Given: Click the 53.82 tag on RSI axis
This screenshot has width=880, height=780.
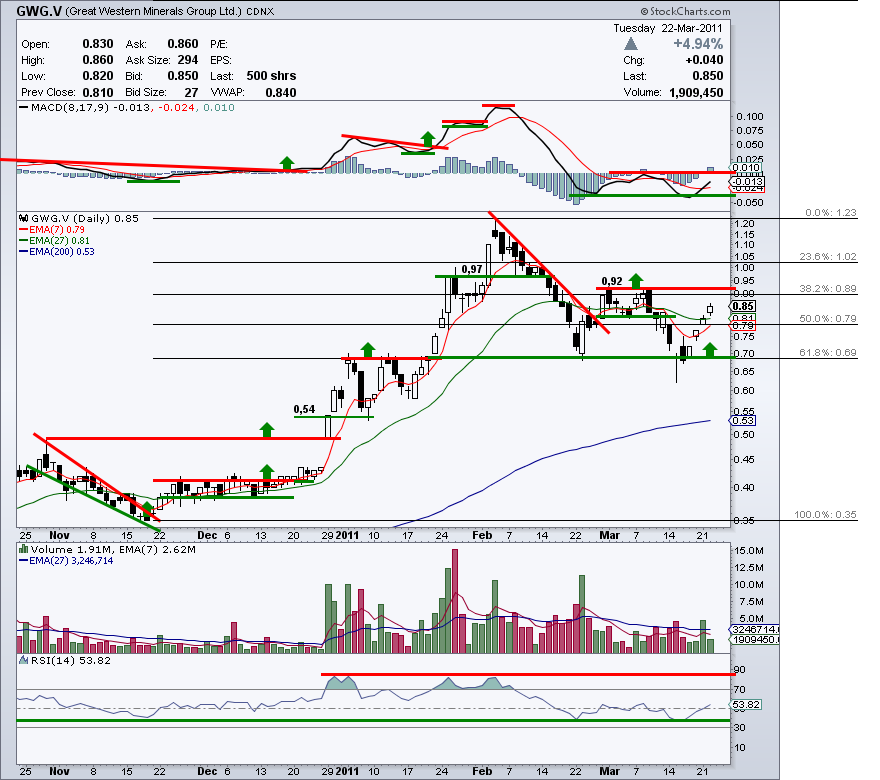Looking at the screenshot, I should pos(746,705).
